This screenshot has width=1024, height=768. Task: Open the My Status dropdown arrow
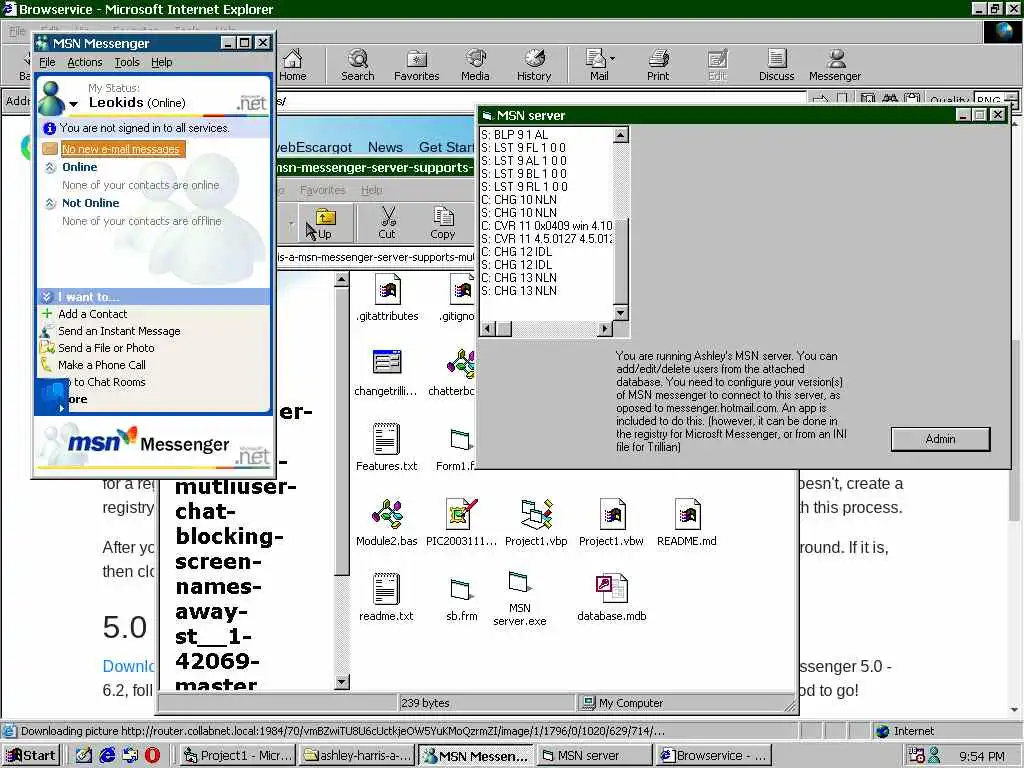[74, 104]
